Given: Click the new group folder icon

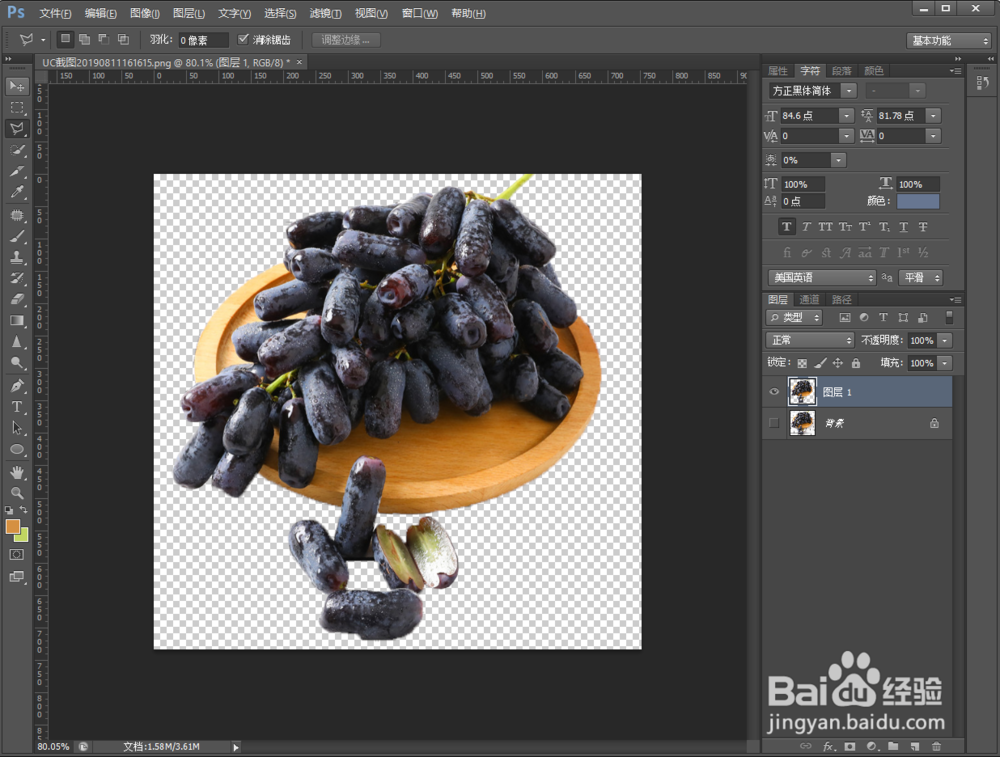Looking at the screenshot, I should tap(893, 746).
